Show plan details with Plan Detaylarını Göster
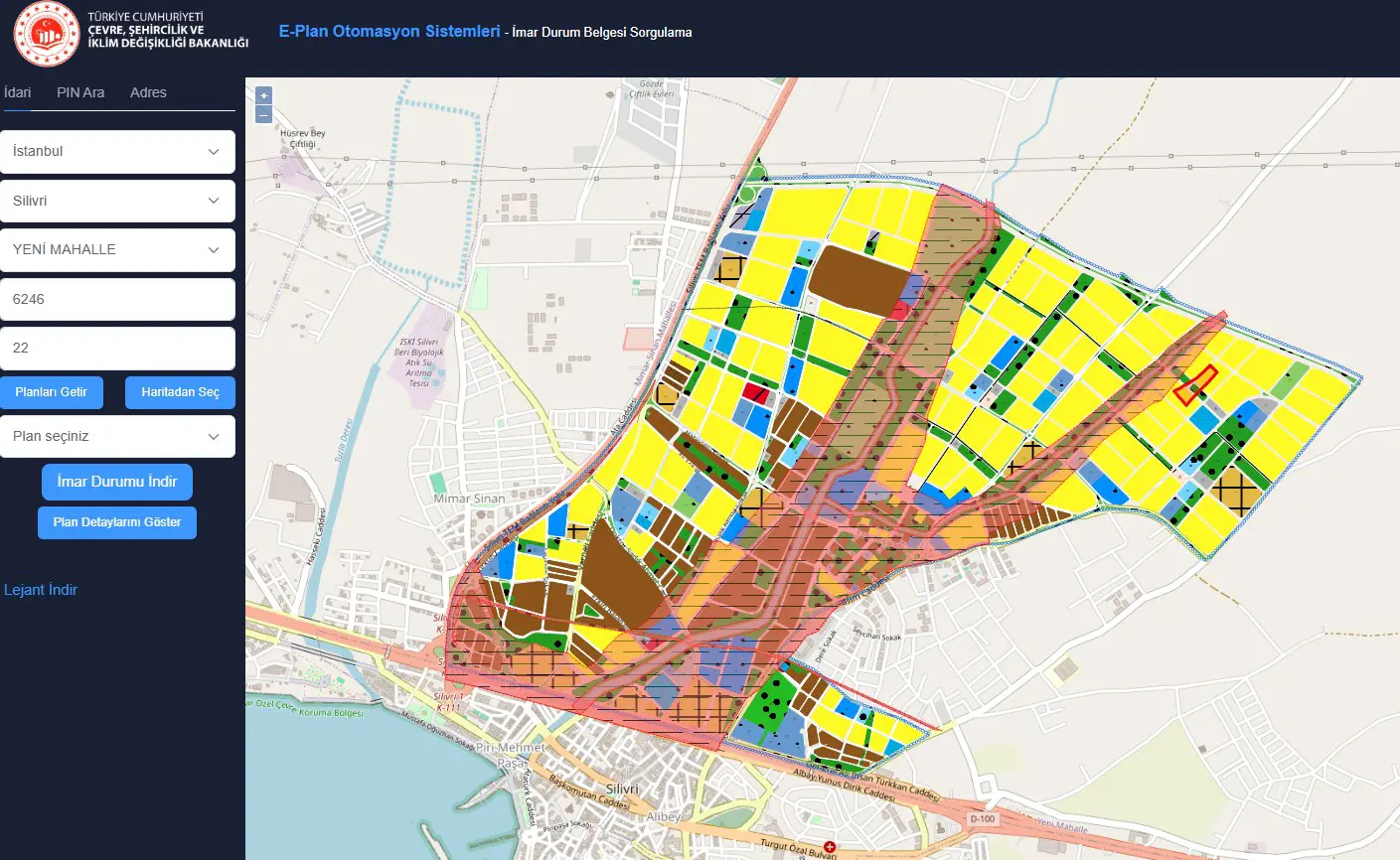 click(117, 522)
